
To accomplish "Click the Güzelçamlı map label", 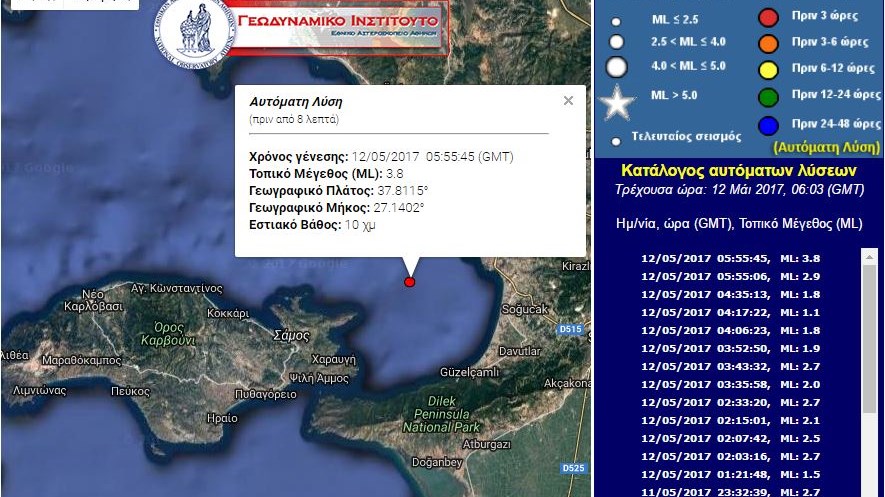I will pos(470,372).
